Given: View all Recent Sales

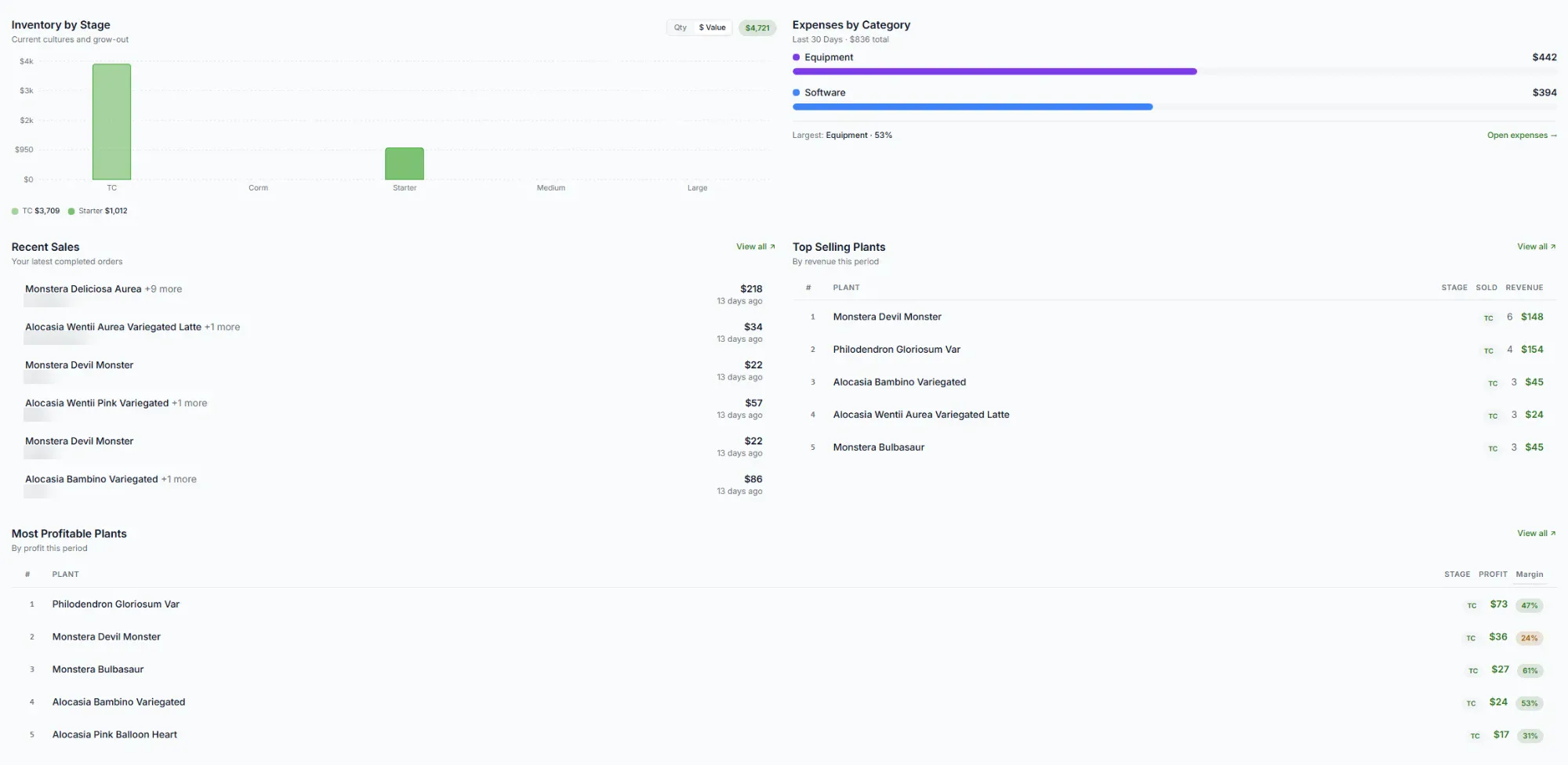Looking at the screenshot, I should click(x=755, y=247).
